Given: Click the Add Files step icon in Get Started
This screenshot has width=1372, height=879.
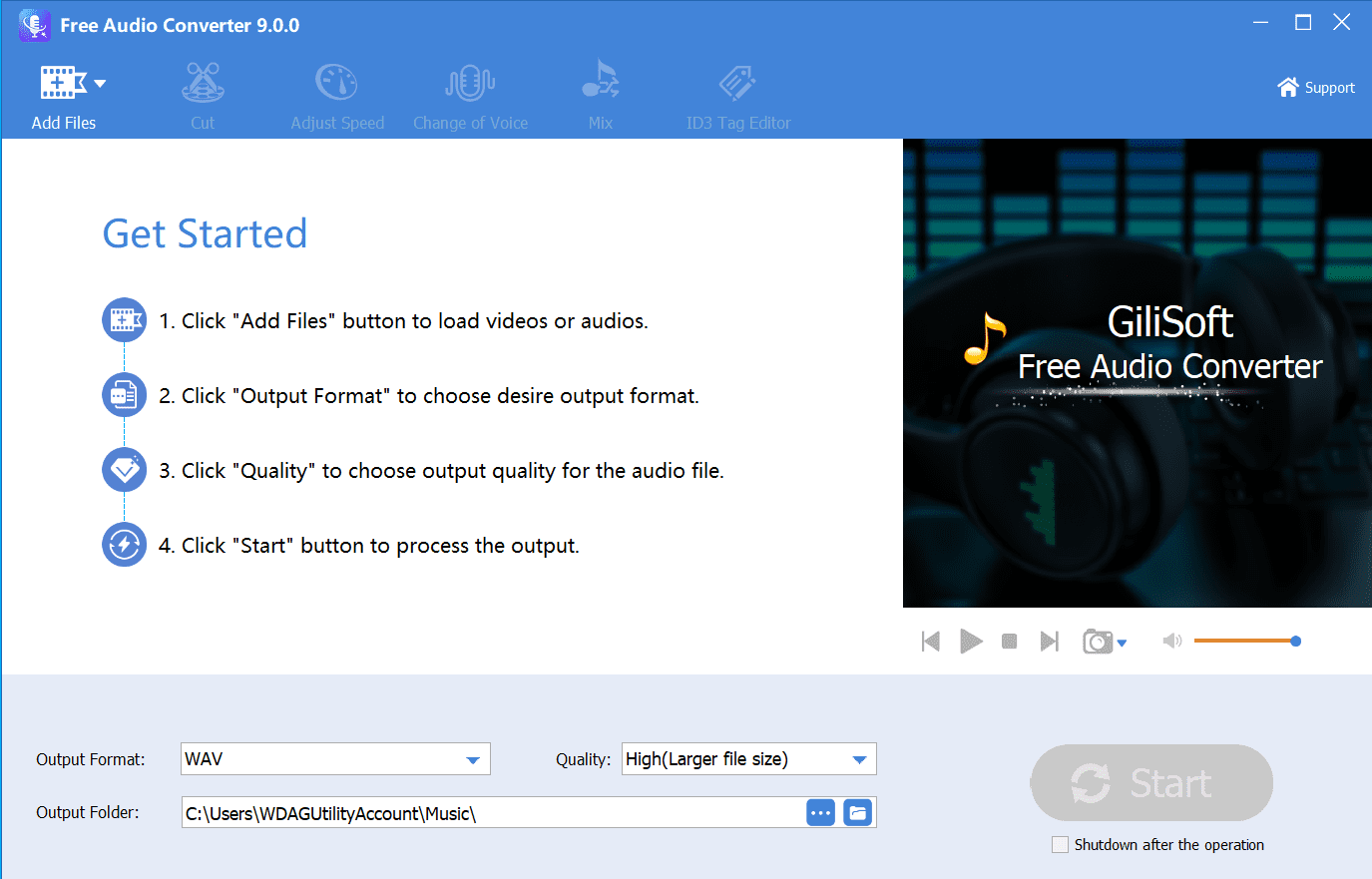Looking at the screenshot, I should 125,320.
